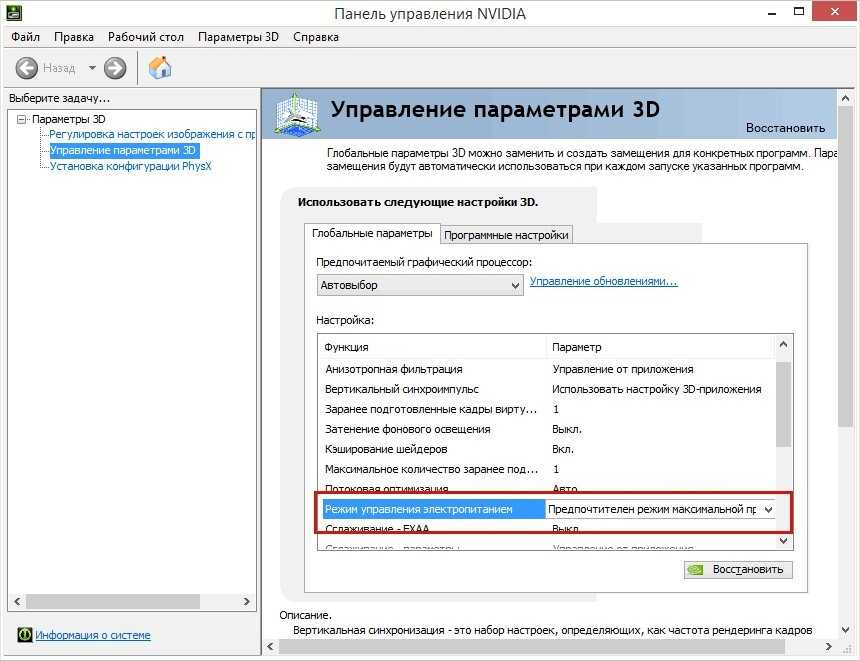Click main panel horizontal scroll left arrow
This screenshot has height=661, width=860.
(270, 647)
